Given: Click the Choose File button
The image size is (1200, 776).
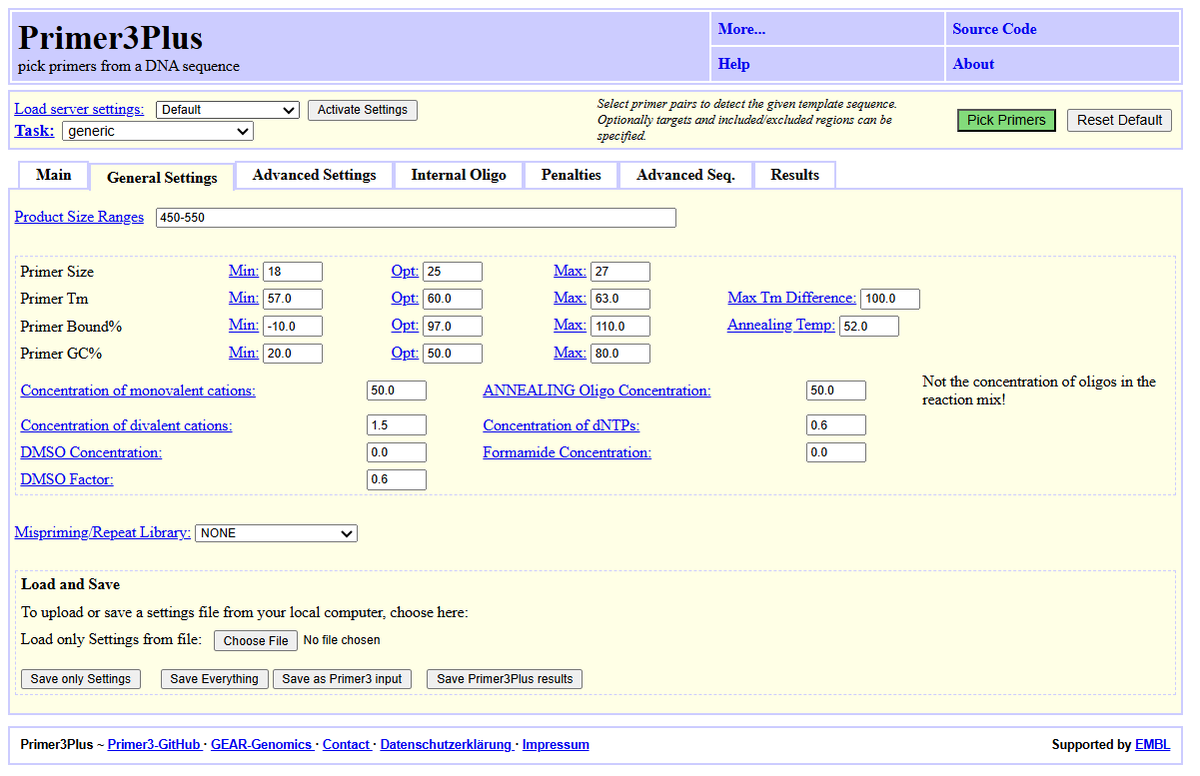Looking at the screenshot, I should click(256, 641).
